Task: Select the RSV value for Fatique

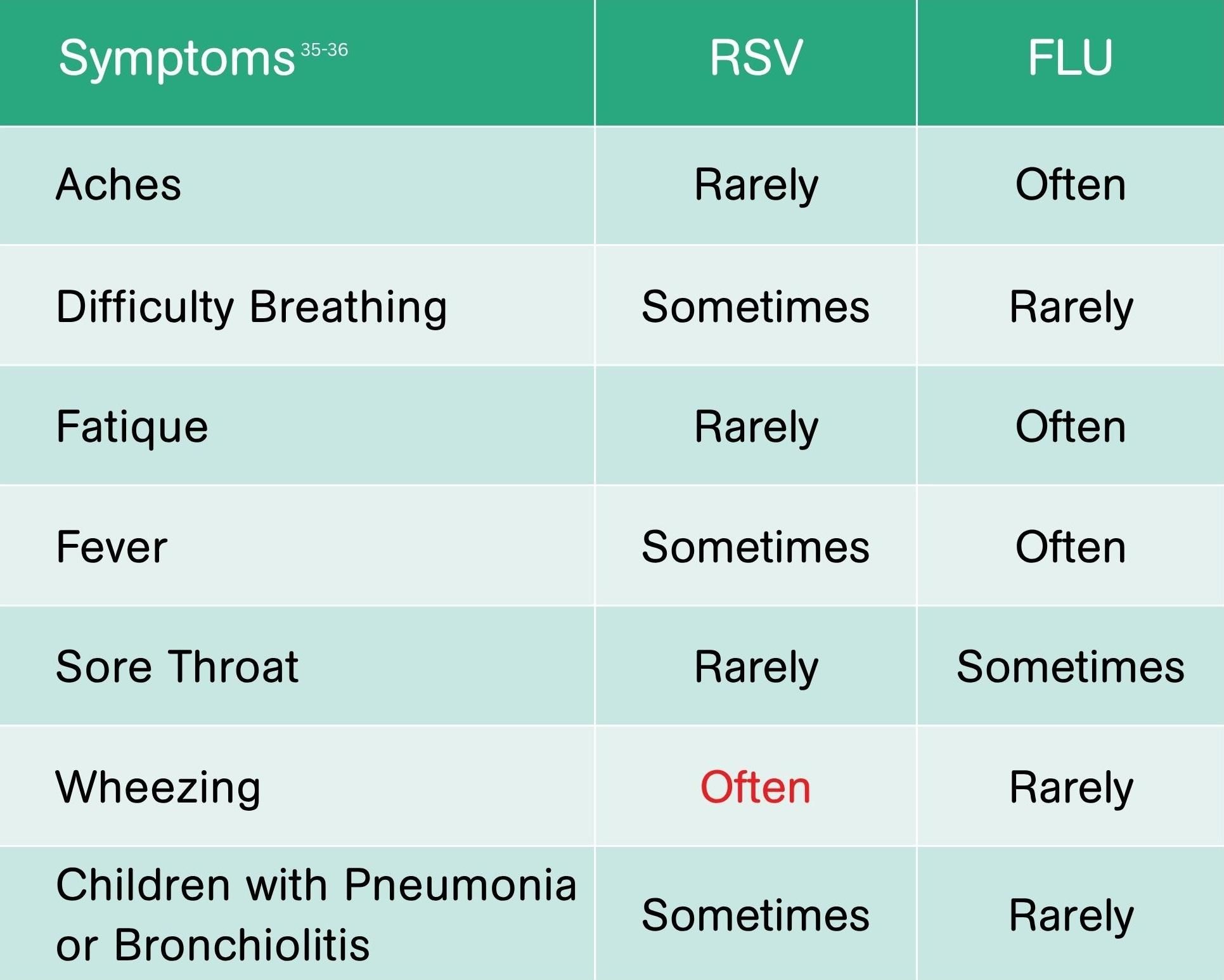Action: 756,427
